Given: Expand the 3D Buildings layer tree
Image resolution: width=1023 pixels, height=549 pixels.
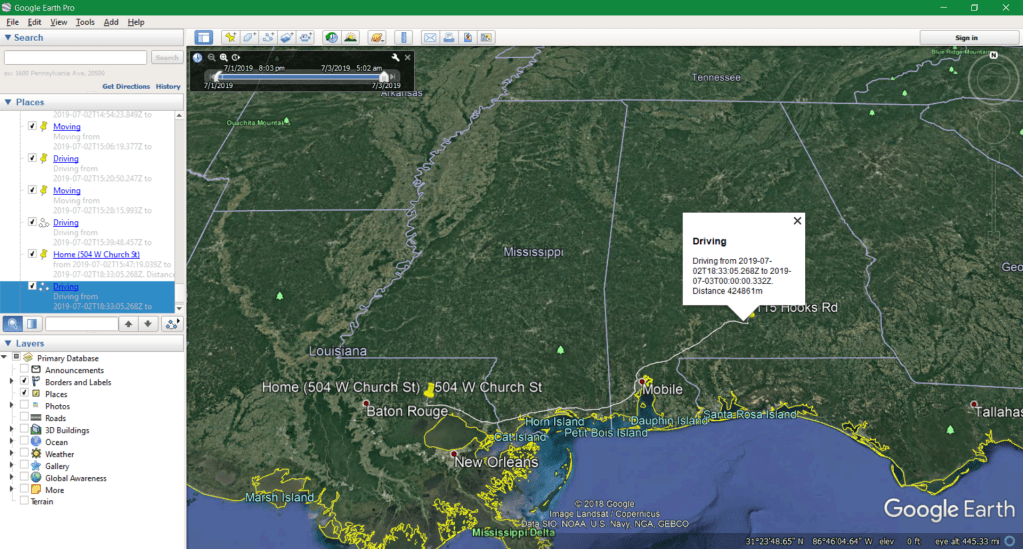Looking at the screenshot, I should click(x=12, y=430).
